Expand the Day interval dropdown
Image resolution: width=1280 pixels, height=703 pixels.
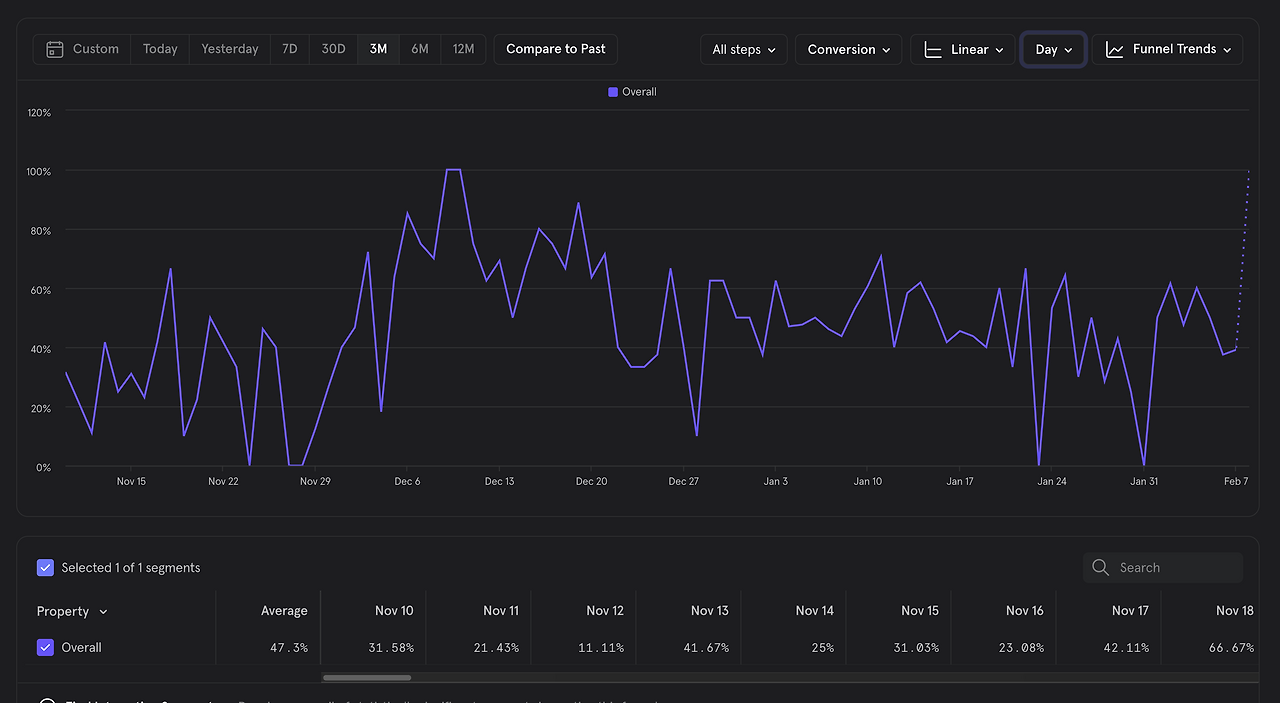click(1054, 49)
